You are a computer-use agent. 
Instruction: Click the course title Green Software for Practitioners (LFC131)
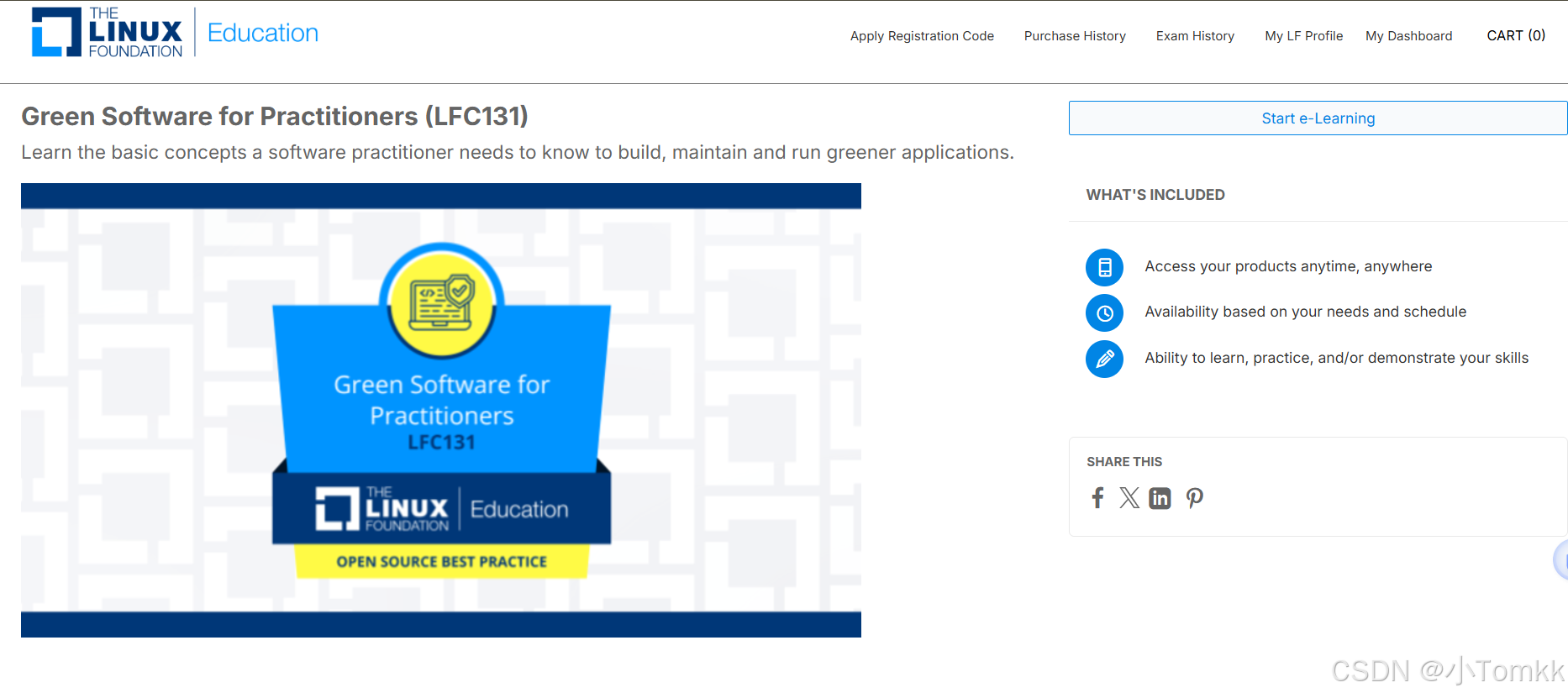click(x=275, y=116)
